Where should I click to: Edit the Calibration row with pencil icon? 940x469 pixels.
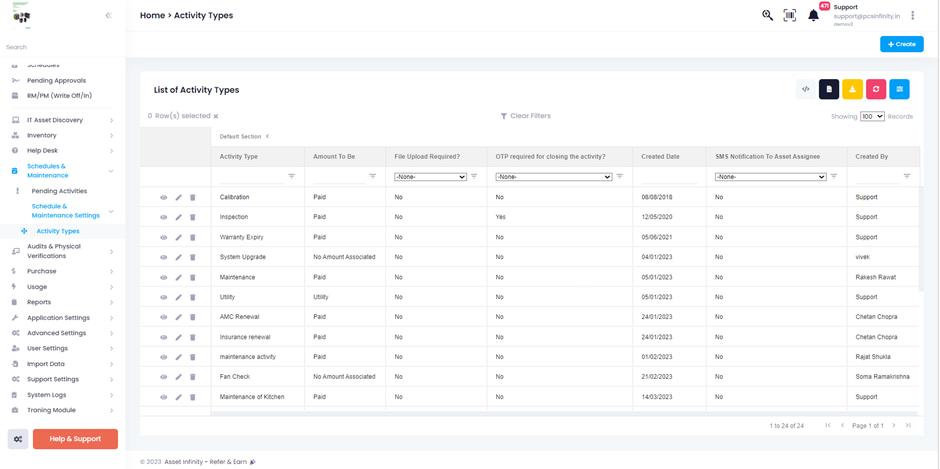point(178,197)
